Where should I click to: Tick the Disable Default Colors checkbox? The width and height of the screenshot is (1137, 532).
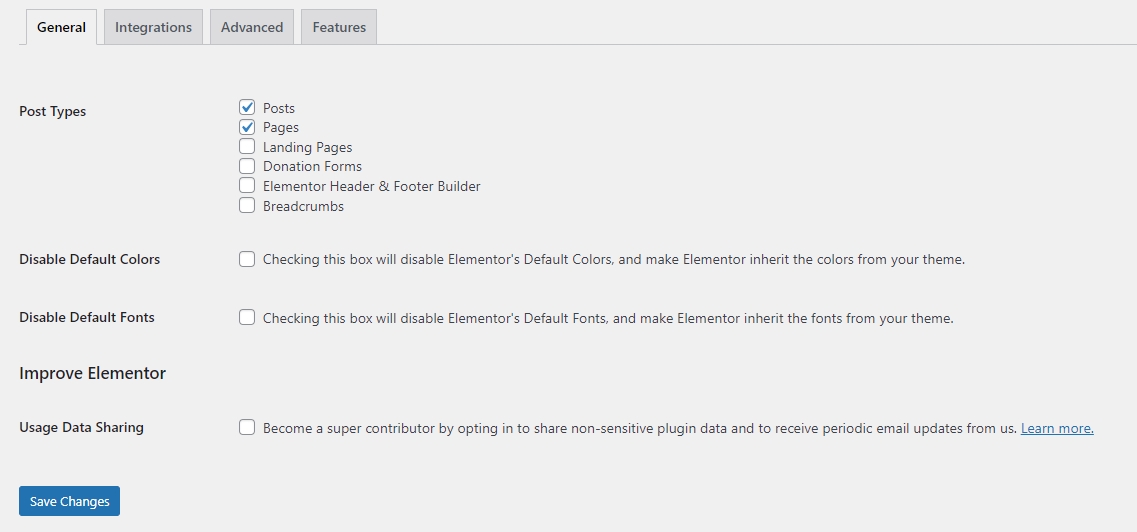[247, 259]
